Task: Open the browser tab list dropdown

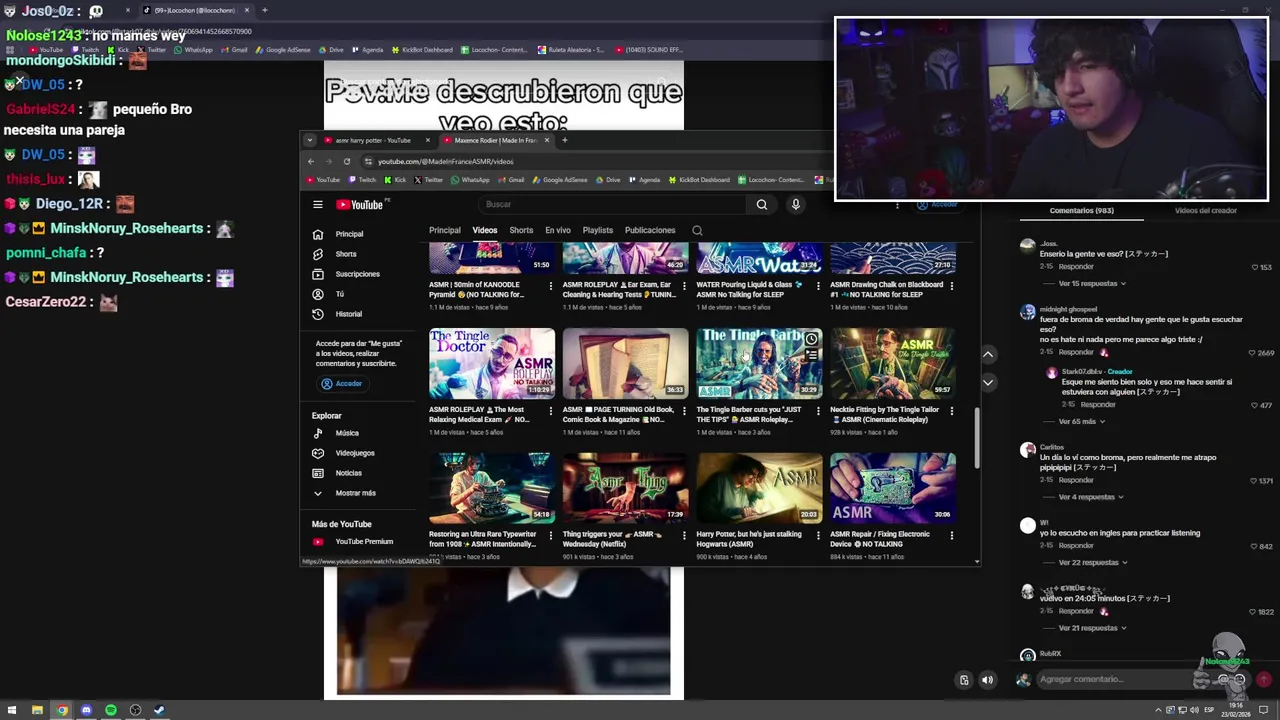Action: (x=309, y=141)
